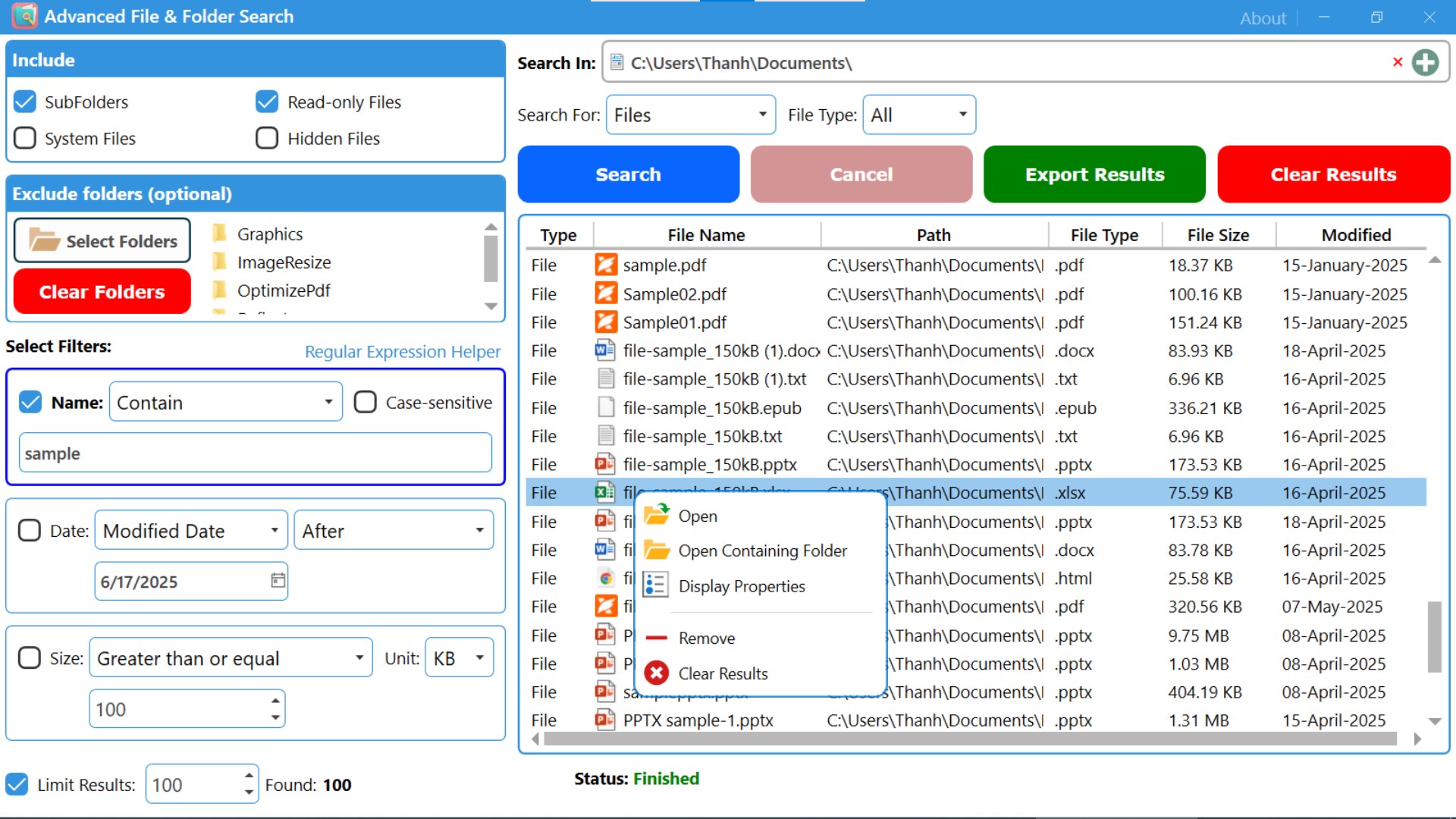Enable the Hidden Files checkbox

(267, 138)
